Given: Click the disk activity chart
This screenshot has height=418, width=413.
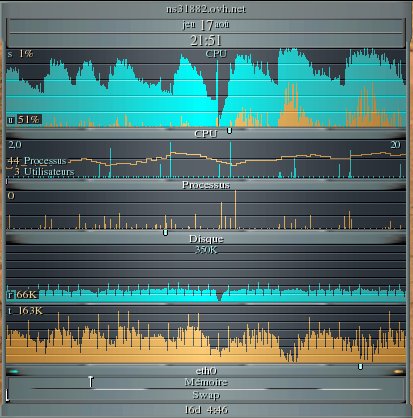Looking at the screenshot, I should click(206, 210).
